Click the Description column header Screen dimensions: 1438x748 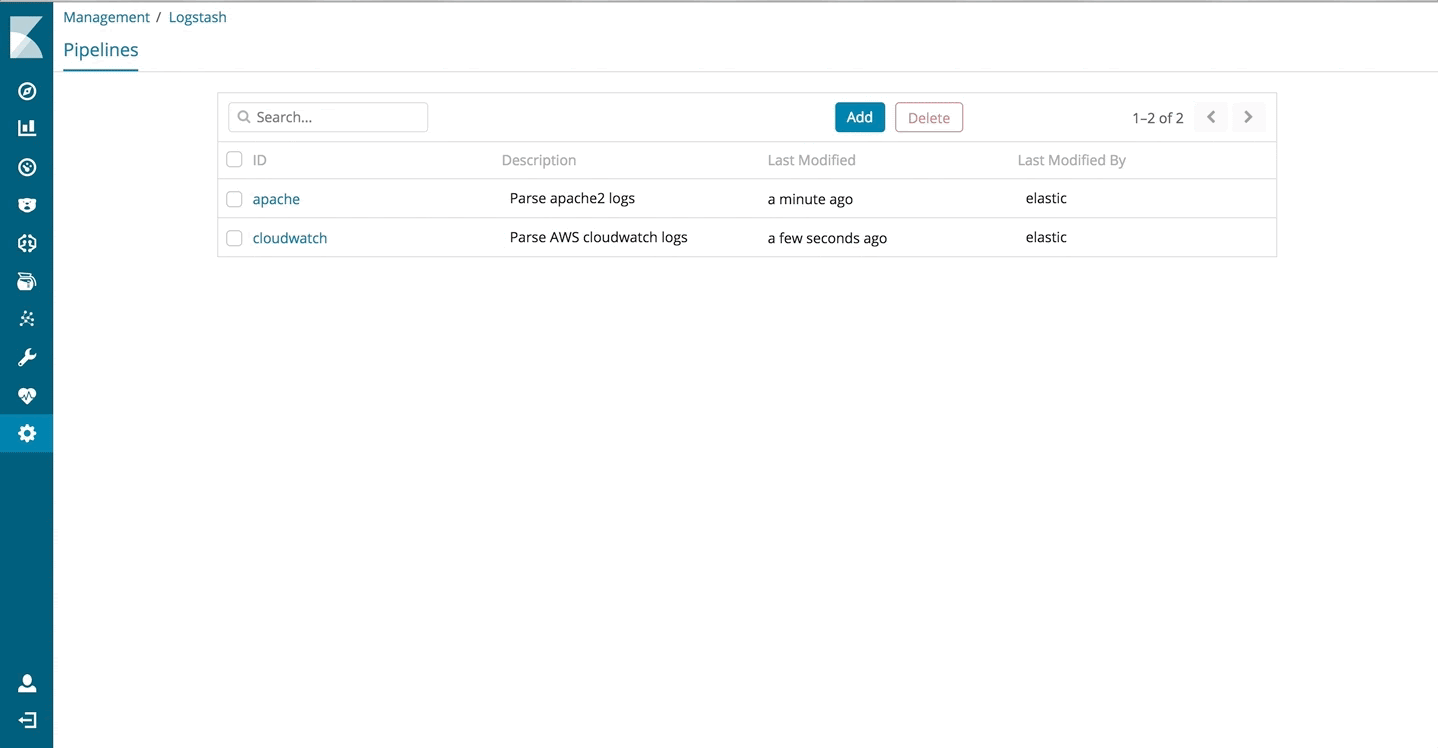point(539,160)
